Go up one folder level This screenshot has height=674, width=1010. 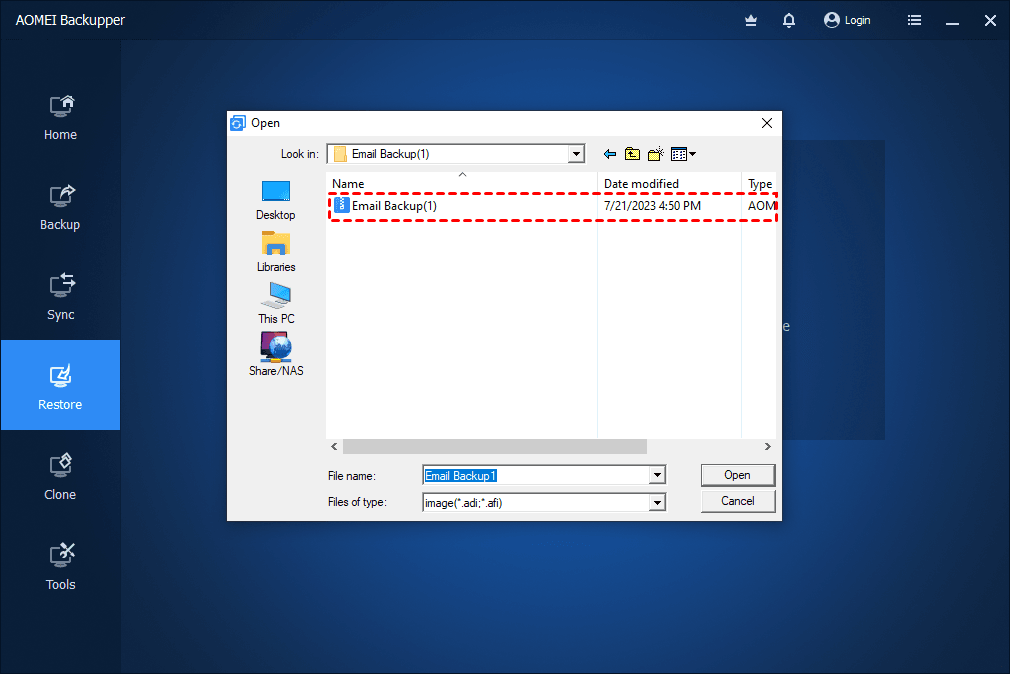click(633, 154)
